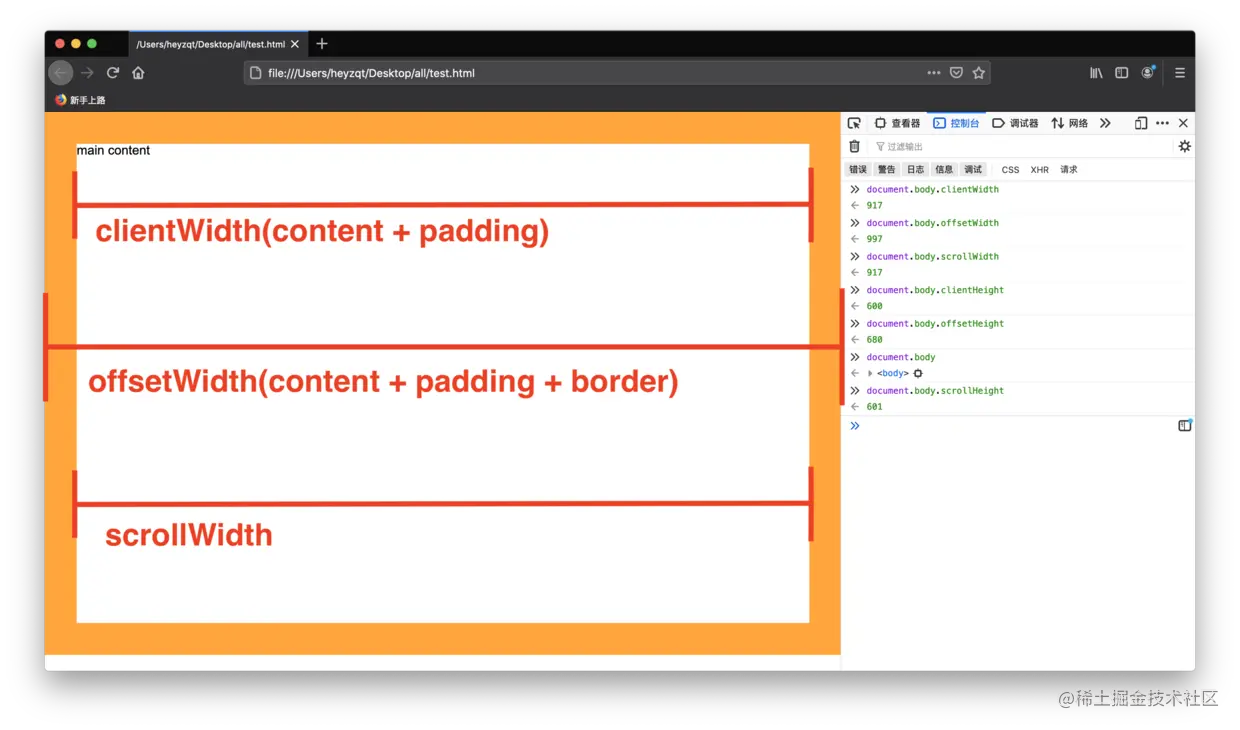The height and width of the screenshot is (730, 1240).
Task: Toggle the 日志 logs filter
Action: coord(916,170)
